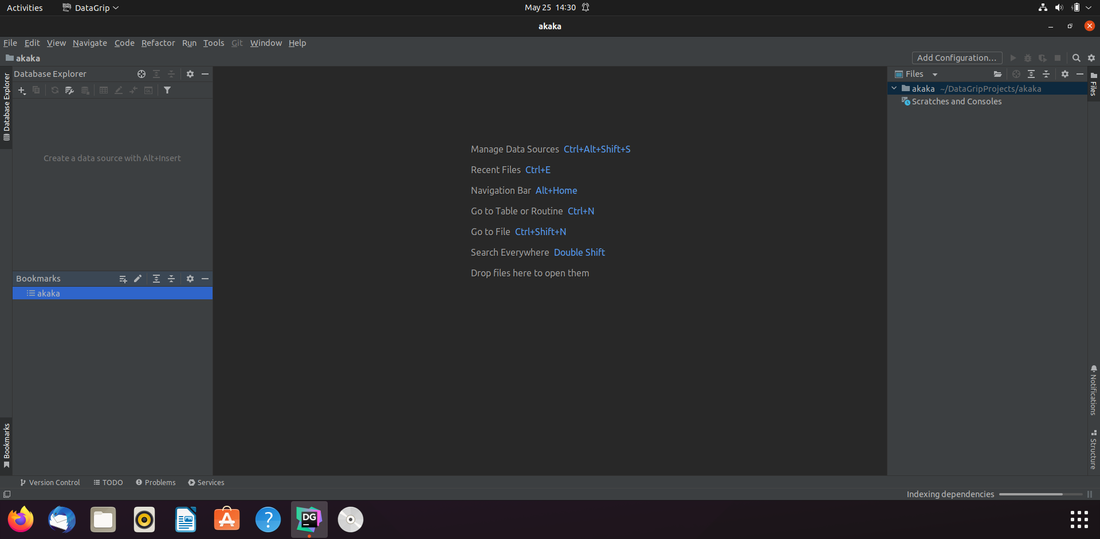1100x539 pixels.
Task: Expand All in Bookmarks panel
Action: pyautogui.click(x=156, y=279)
